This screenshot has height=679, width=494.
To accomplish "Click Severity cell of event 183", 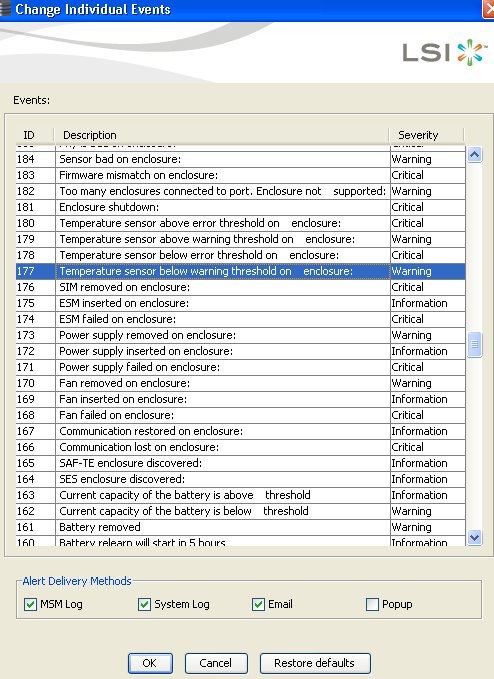I will tap(428, 175).
